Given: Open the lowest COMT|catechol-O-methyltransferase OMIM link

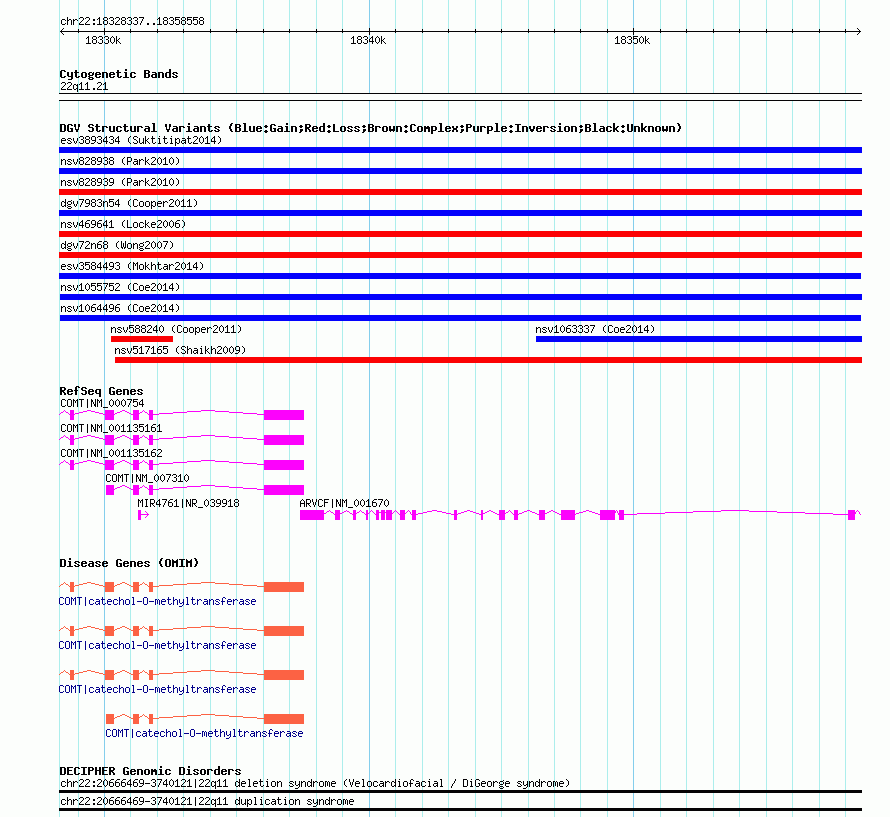Looking at the screenshot, I should 204,734.
